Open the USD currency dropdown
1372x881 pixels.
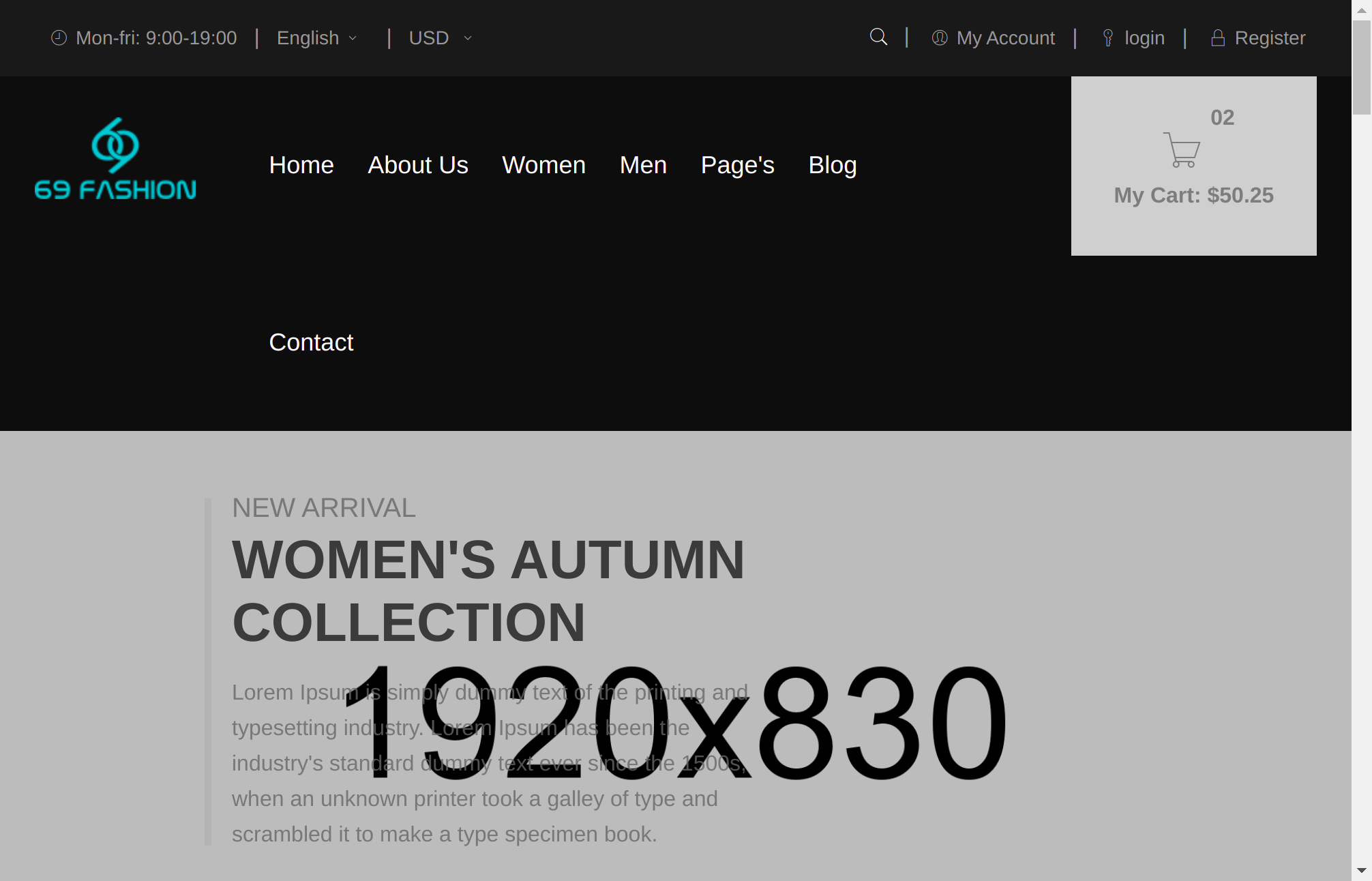(429, 38)
